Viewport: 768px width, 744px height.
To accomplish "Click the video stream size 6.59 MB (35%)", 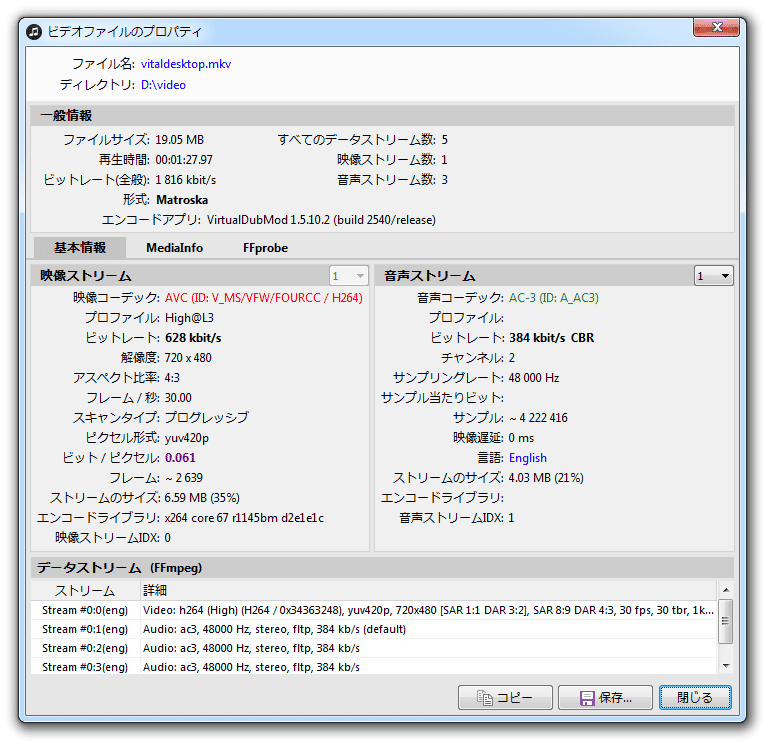I will pos(202,498).
